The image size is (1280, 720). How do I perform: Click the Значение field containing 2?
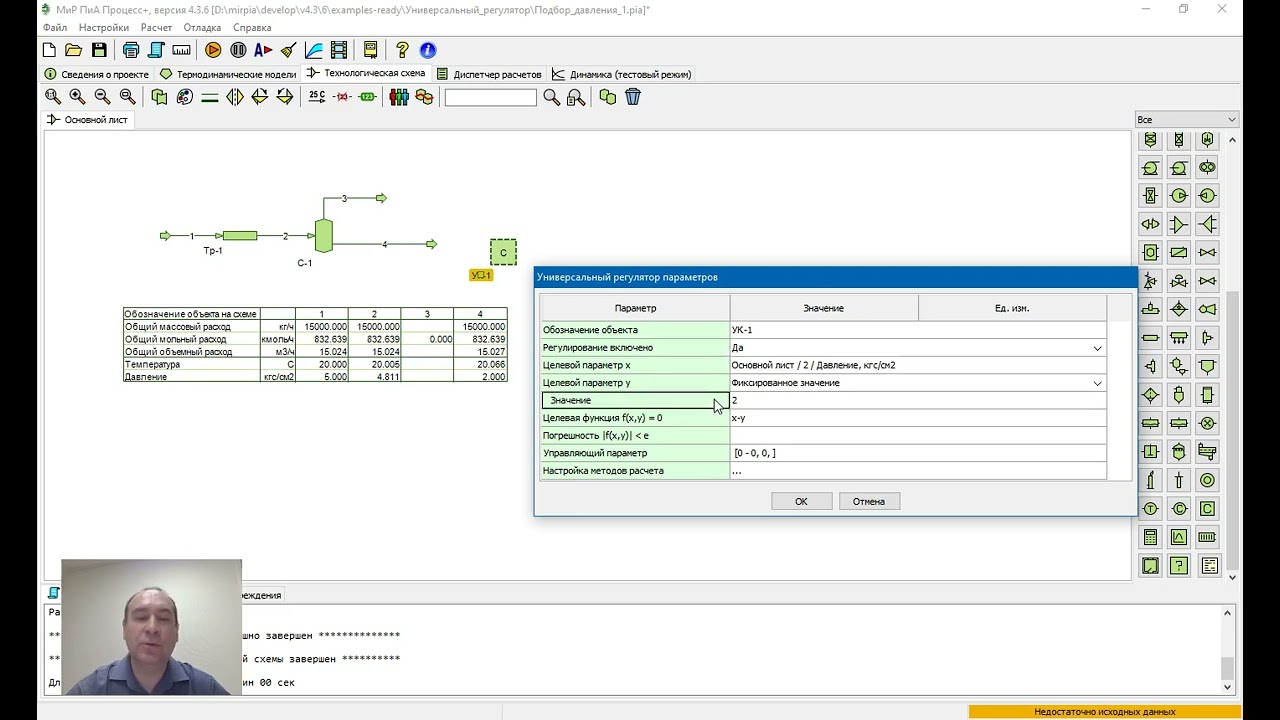click(x=918, y=400)
